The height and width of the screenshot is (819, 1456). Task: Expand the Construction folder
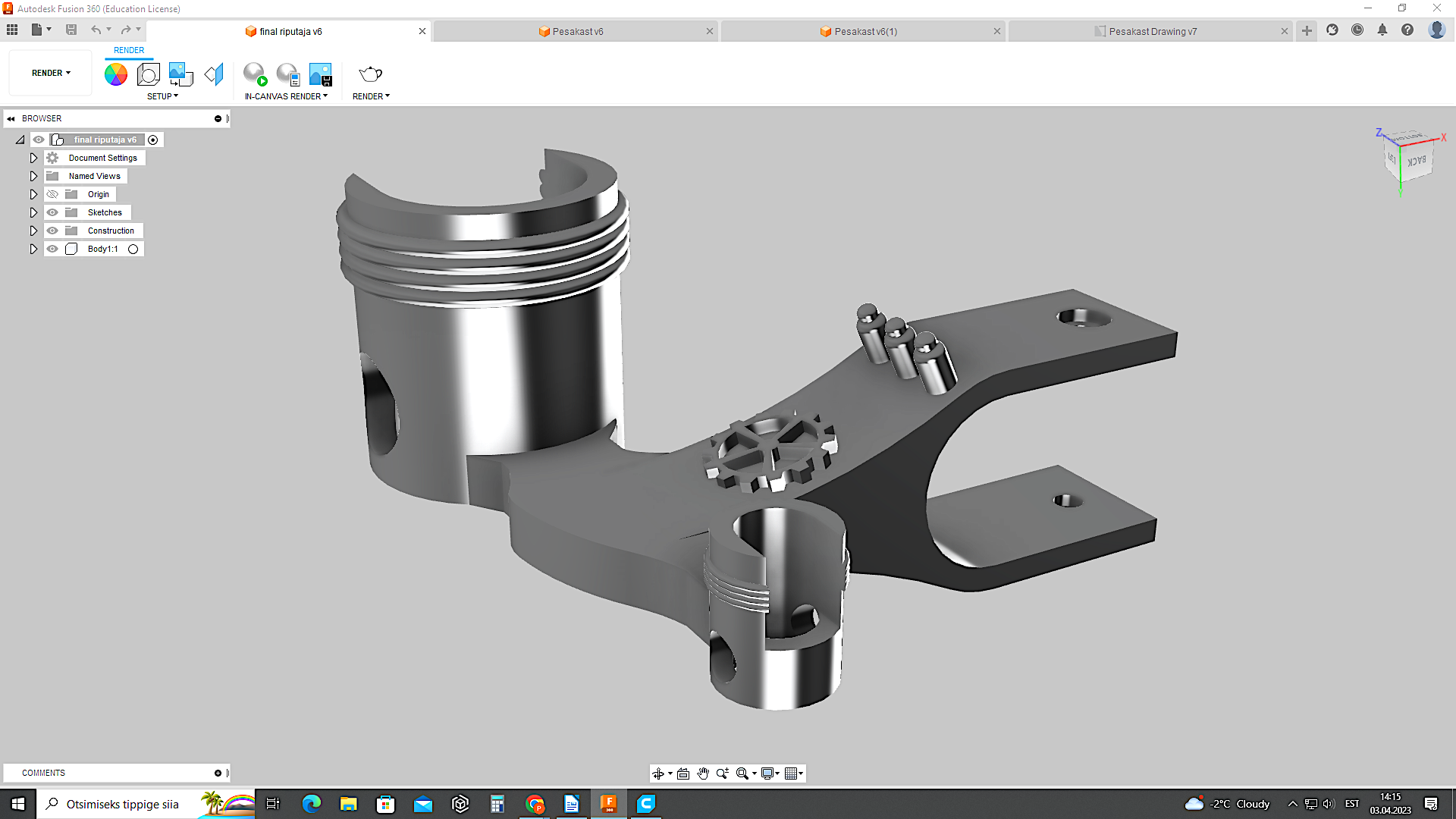click(x=33, y=231)
